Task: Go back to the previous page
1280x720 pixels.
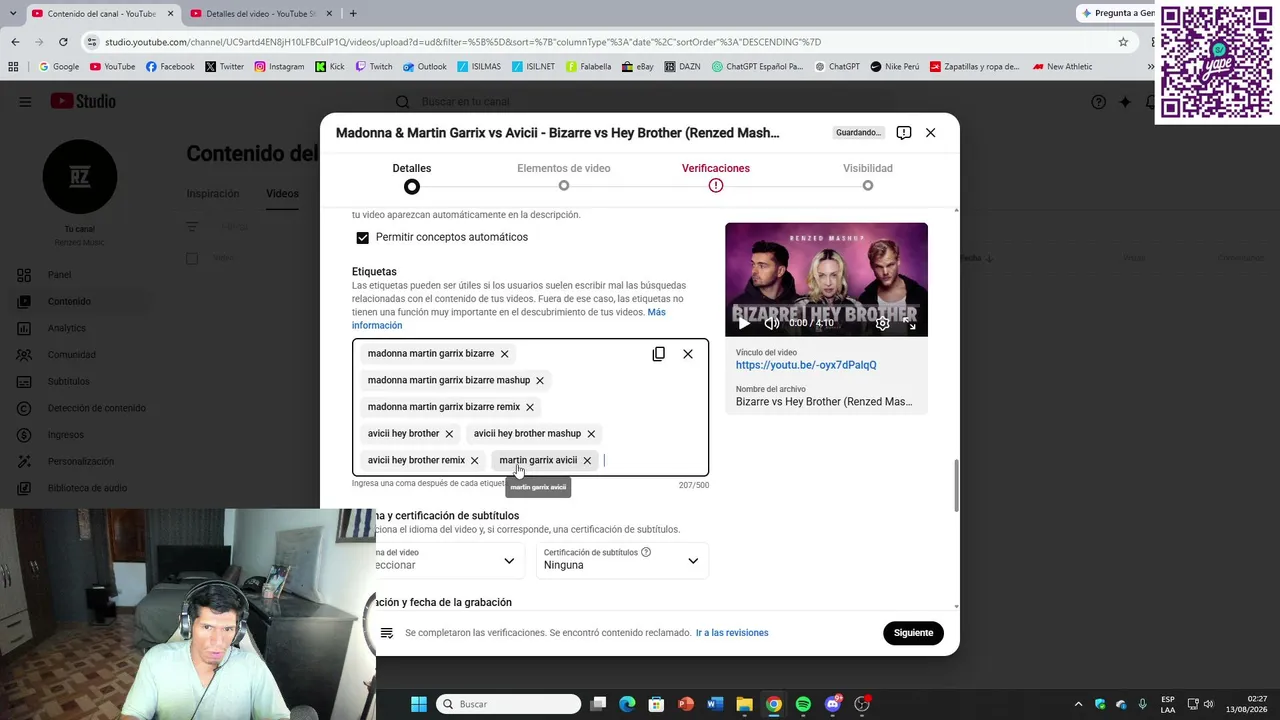Action: point(15,42)
